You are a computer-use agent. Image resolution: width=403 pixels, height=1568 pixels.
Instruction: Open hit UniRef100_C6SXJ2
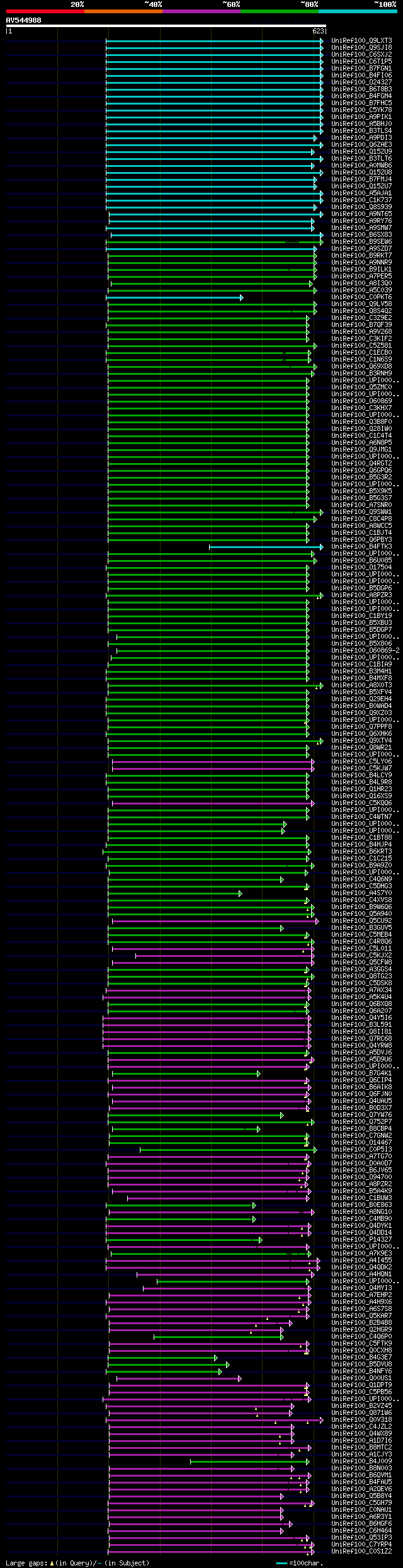361,55
